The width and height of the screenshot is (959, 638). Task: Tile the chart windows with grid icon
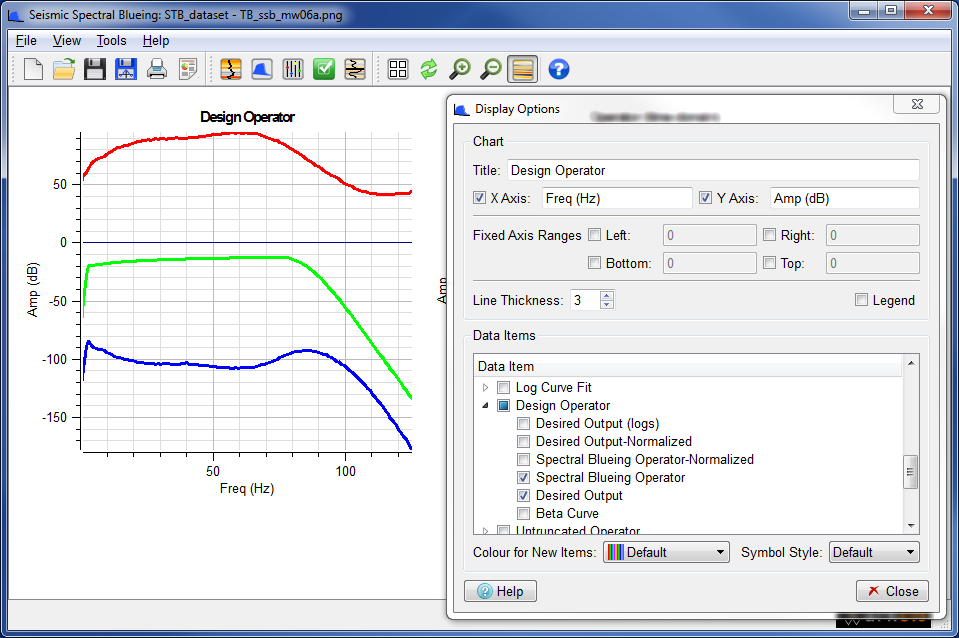click(398, 69)
